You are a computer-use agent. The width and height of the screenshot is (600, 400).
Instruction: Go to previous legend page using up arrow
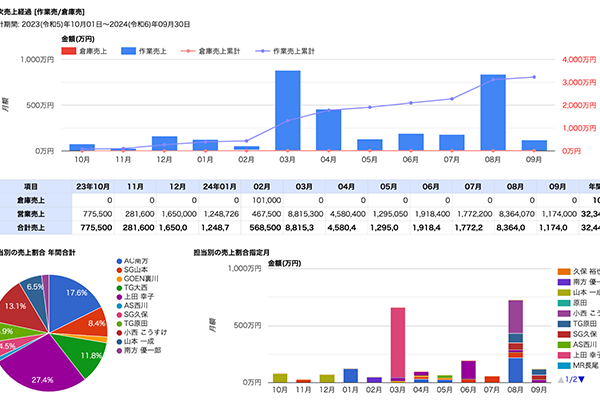(x=561, y=380)
